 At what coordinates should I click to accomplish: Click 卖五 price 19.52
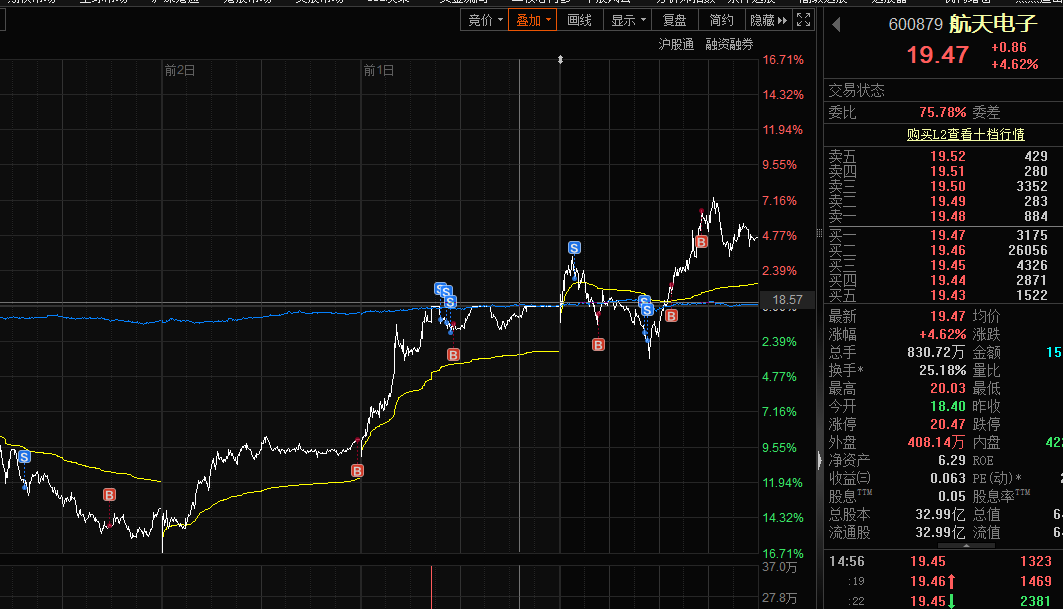click(x=947, y=156)
